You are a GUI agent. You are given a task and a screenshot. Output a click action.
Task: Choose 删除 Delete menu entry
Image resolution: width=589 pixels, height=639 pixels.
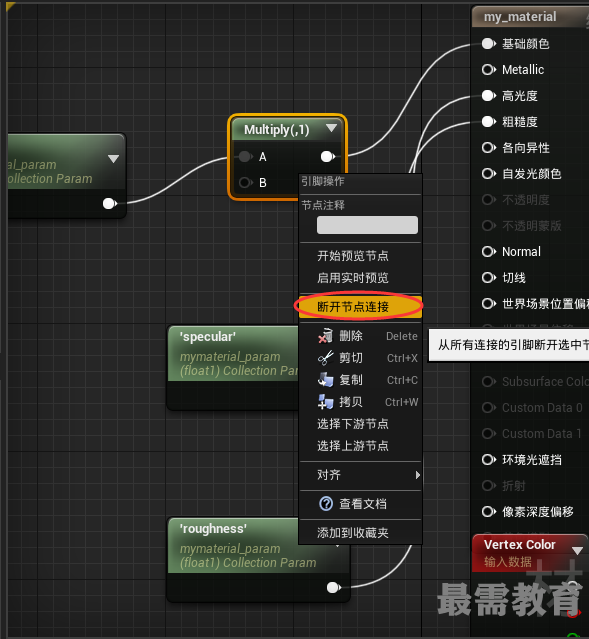pos(360,336)
